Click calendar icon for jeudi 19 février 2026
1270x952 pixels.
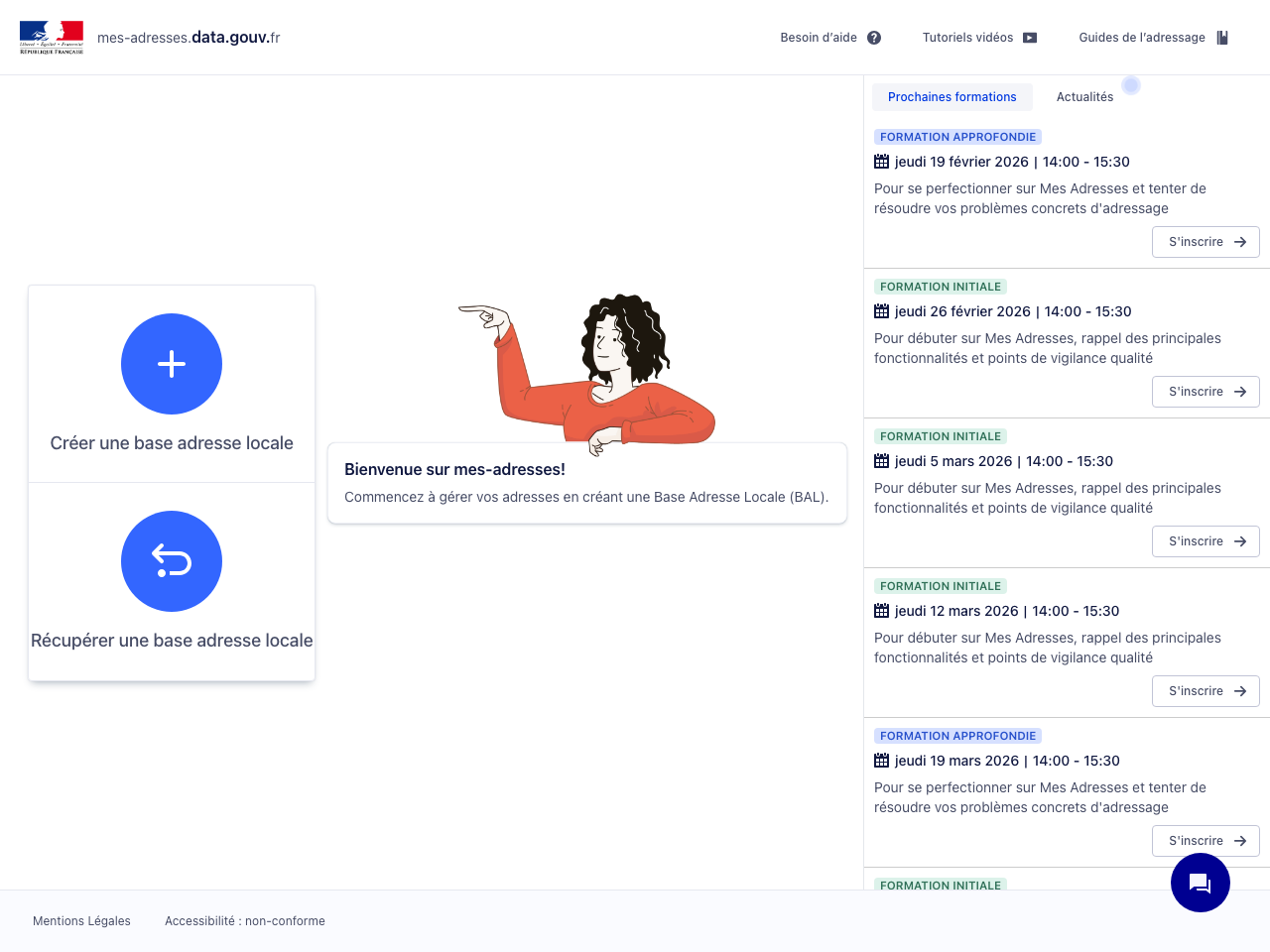point(881,162)
